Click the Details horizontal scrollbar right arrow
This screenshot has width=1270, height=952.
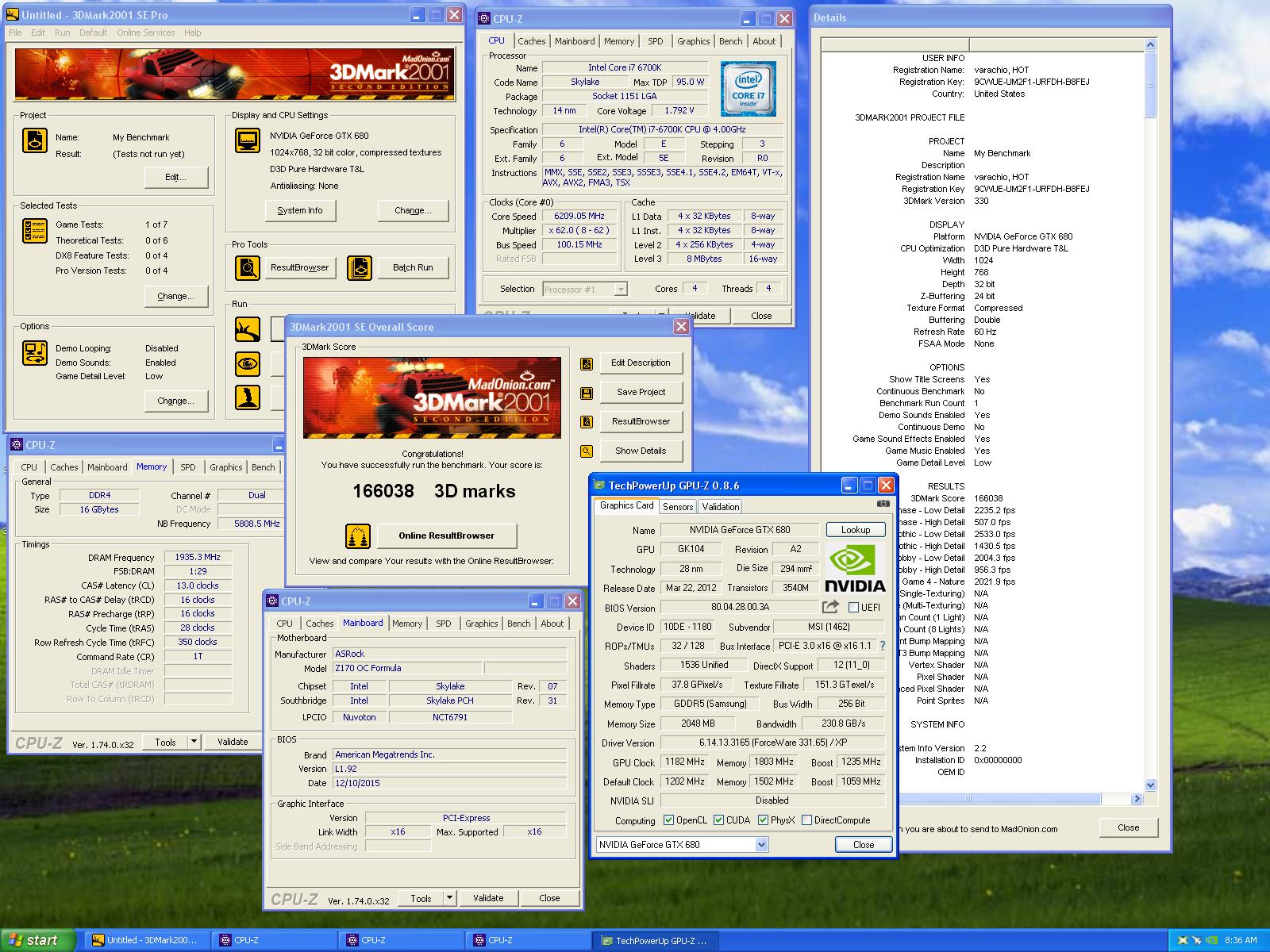pyautogui.click(x=1137, y=799)
